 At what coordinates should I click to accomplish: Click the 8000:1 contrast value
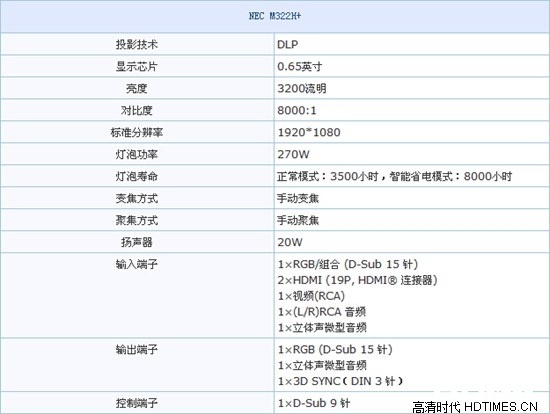click(x=297, y=111)
